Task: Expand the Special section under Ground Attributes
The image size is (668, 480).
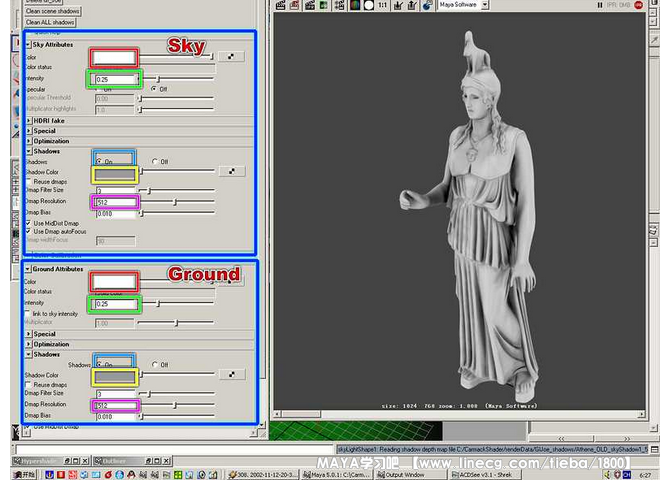Action: tap(29, 334)
